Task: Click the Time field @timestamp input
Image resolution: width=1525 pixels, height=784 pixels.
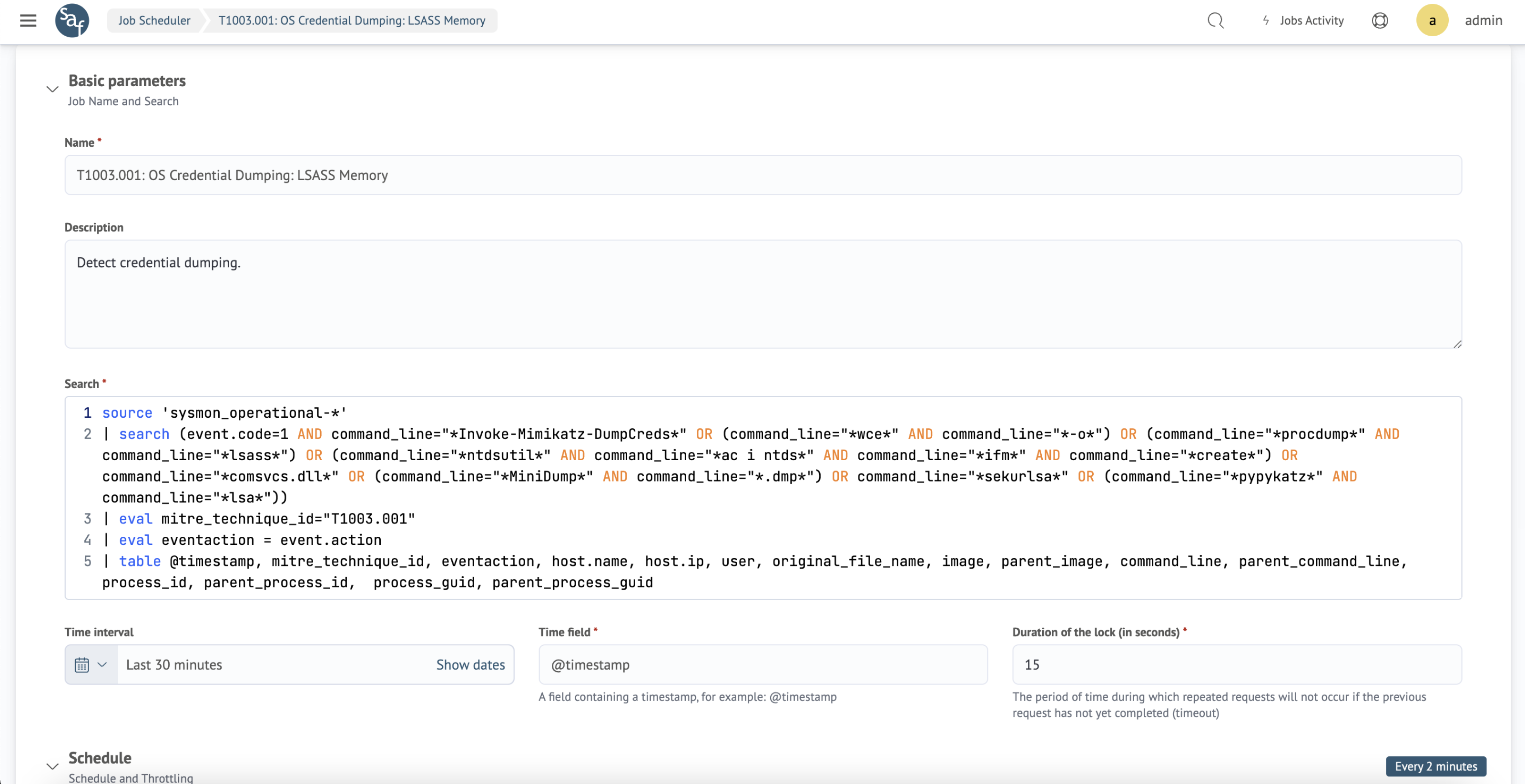Action: (x=762, y=665)
